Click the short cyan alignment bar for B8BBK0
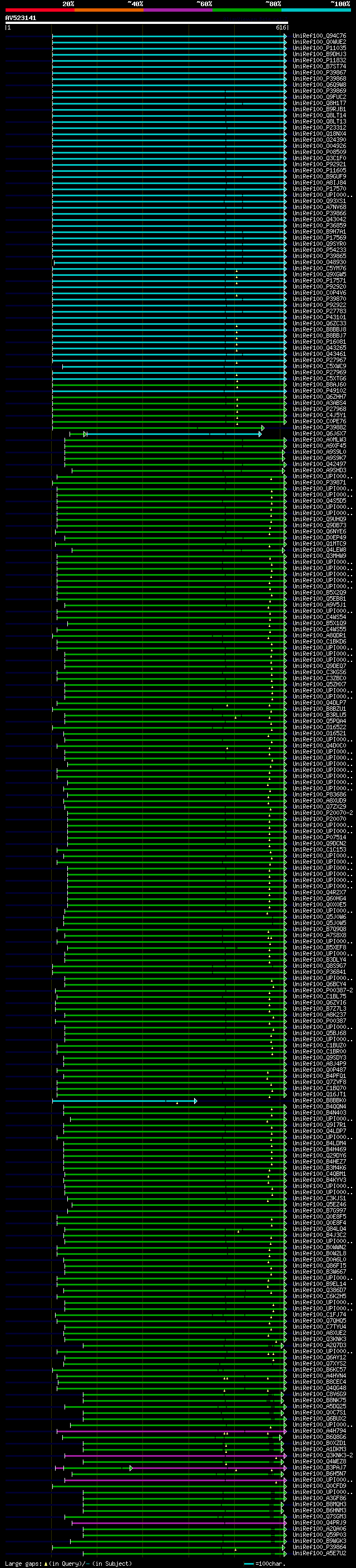This screenshot has width=356, height=1568. [x=124, y=1101]
